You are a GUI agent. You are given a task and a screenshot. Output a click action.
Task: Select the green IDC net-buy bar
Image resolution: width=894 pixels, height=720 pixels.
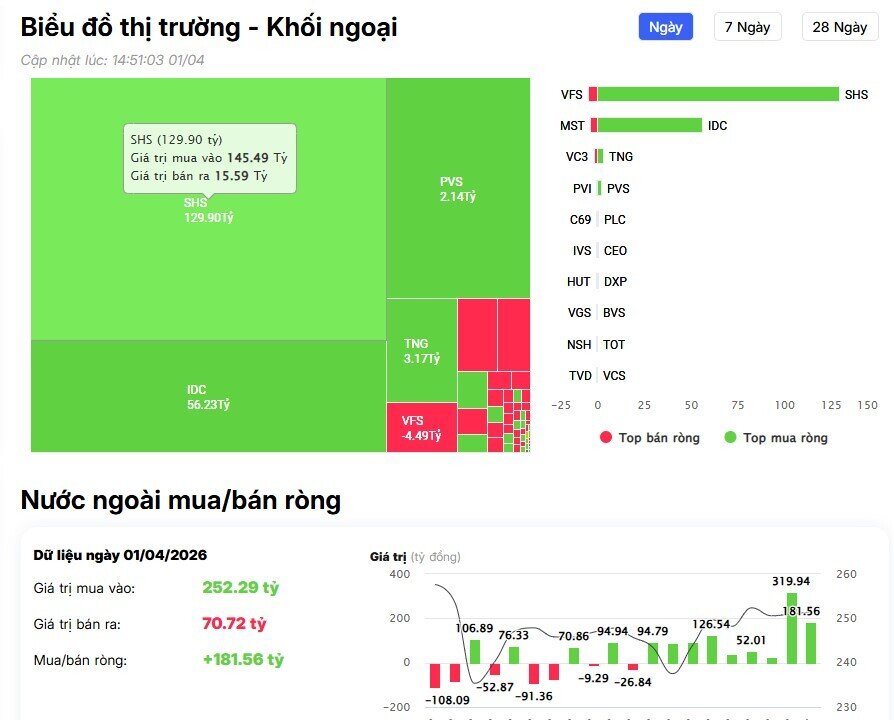(650, 125)
